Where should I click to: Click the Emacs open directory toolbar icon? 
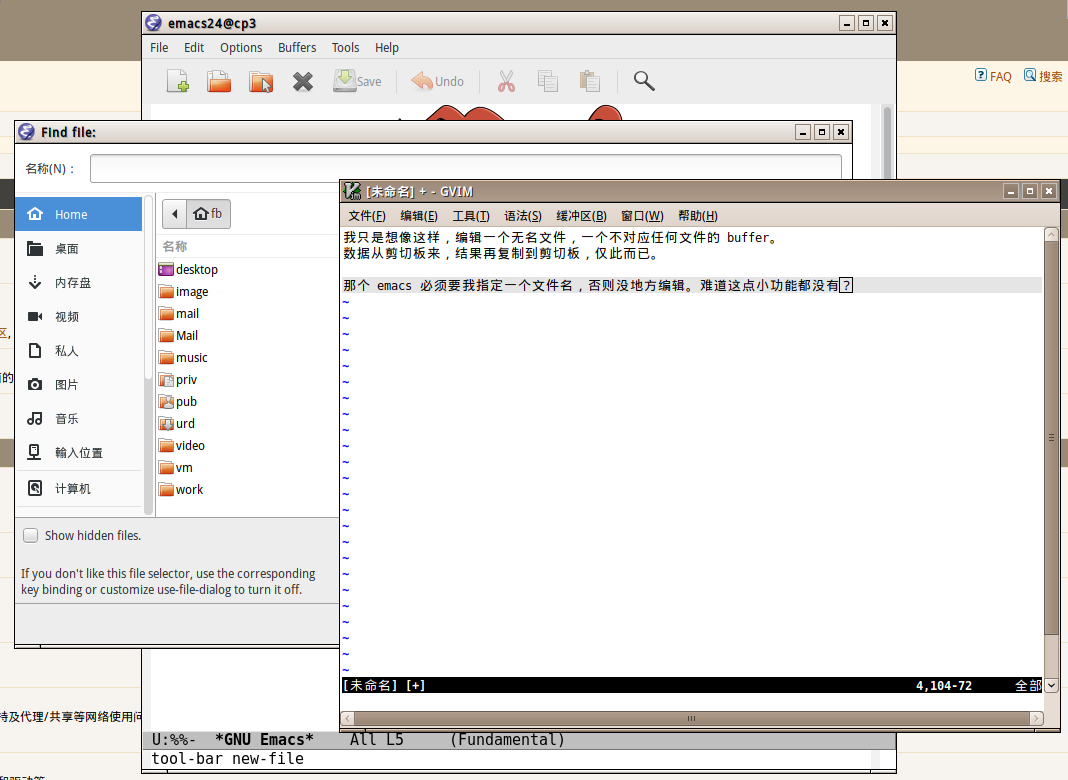(x=261, y=81)
